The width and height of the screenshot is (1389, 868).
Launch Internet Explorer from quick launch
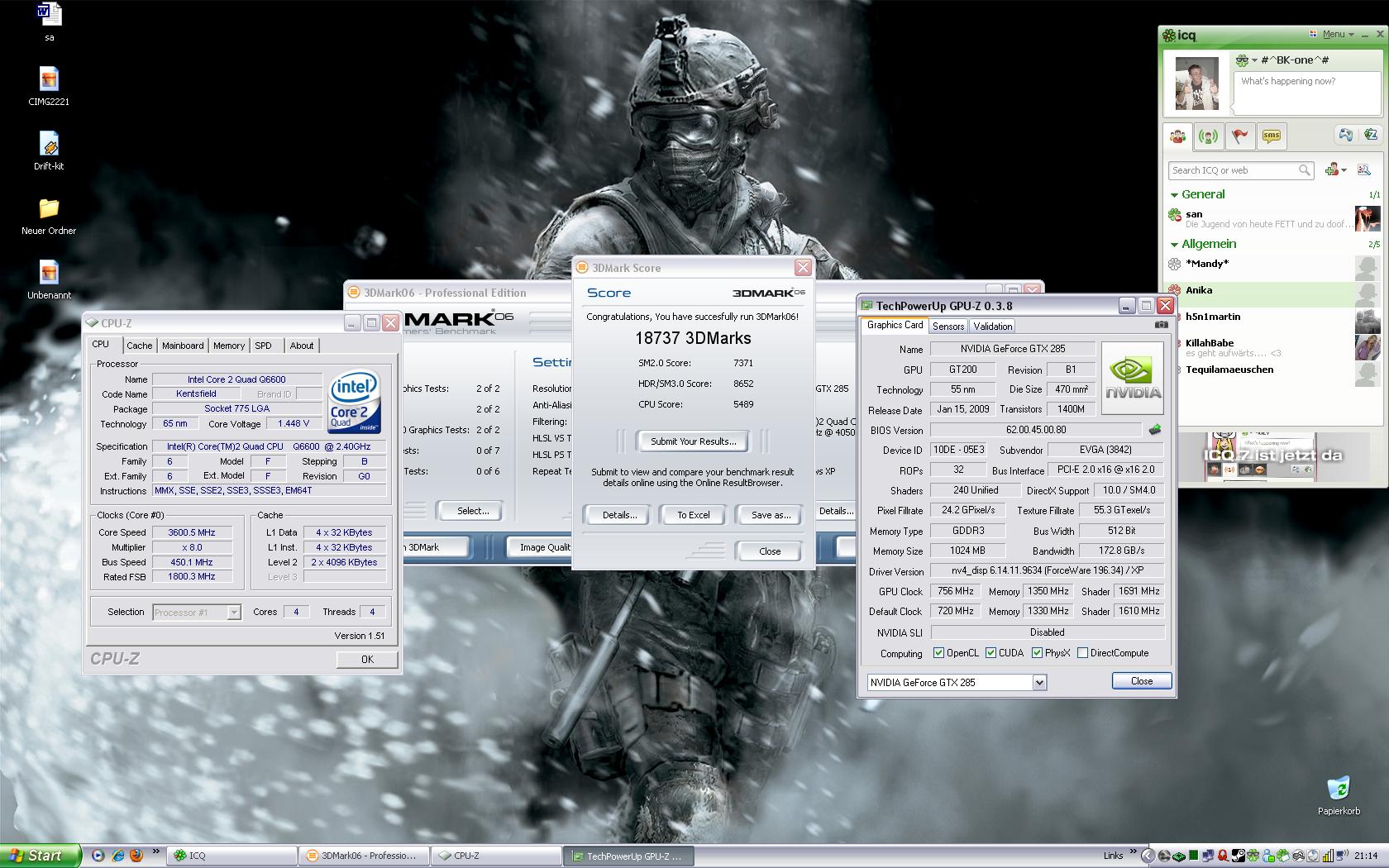coord(118,856)
